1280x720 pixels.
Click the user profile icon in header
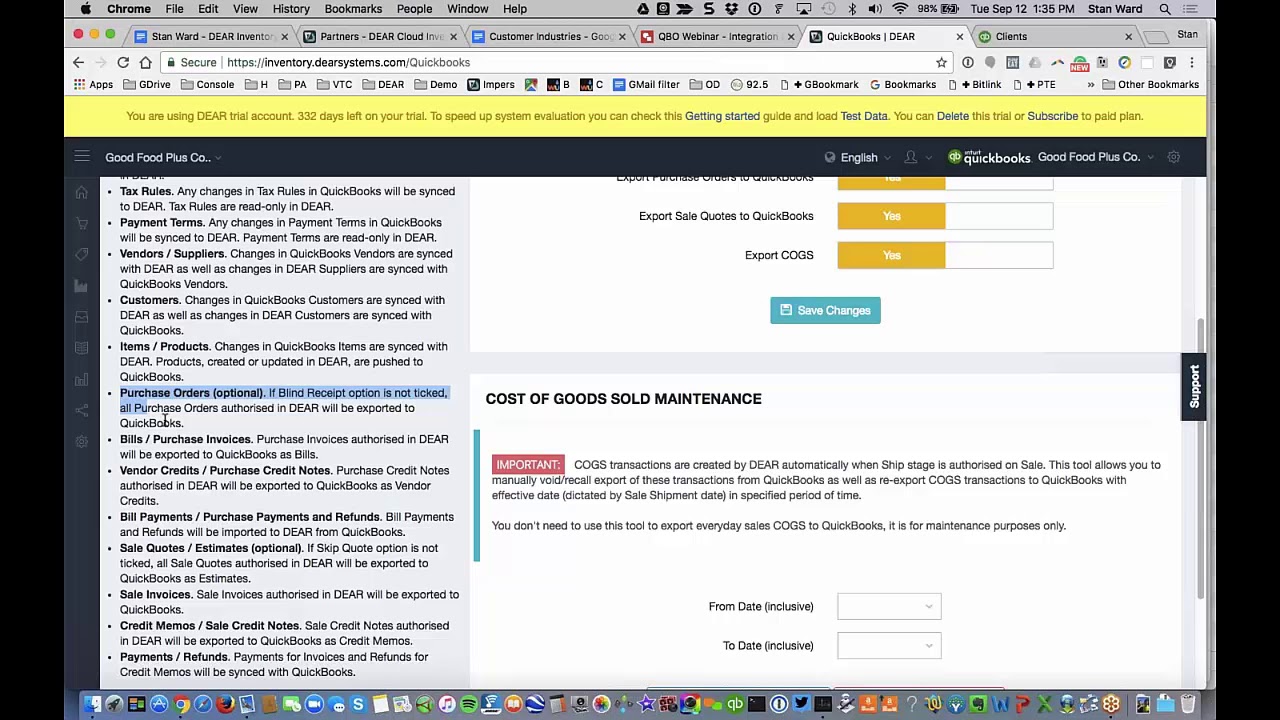pyautogui.click(x=911, y=157)
